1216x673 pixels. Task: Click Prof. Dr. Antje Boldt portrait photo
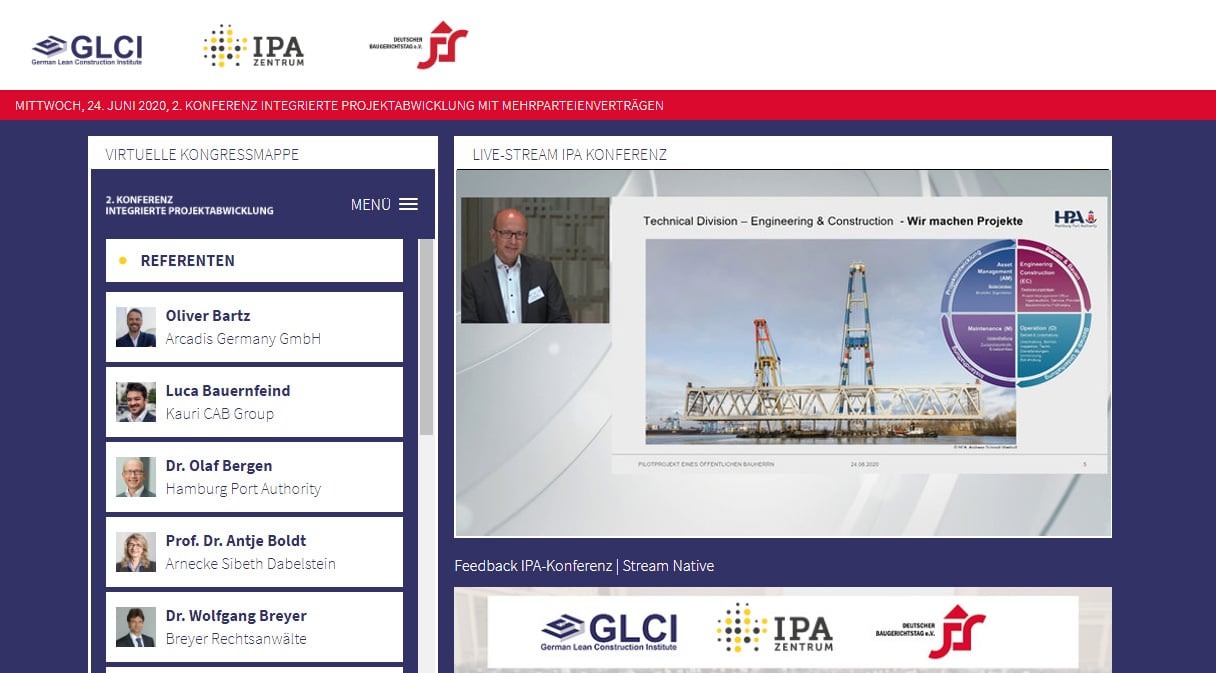click(x=135, y=552)
